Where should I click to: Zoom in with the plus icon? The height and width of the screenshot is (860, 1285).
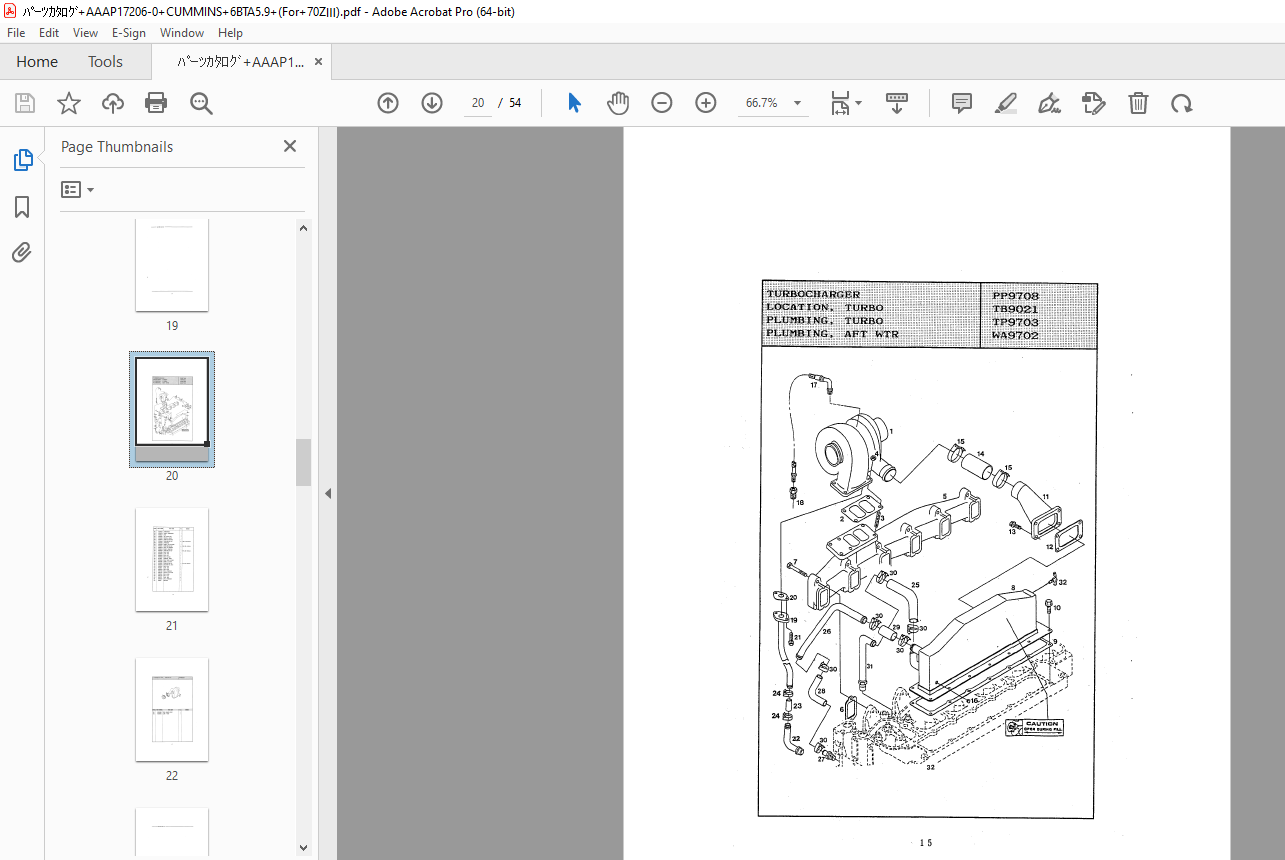(706, 103)
